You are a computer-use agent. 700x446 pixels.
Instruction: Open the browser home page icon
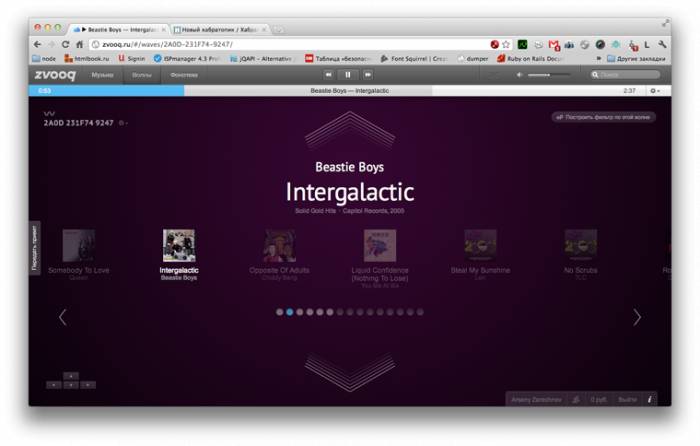coord(79,44)
